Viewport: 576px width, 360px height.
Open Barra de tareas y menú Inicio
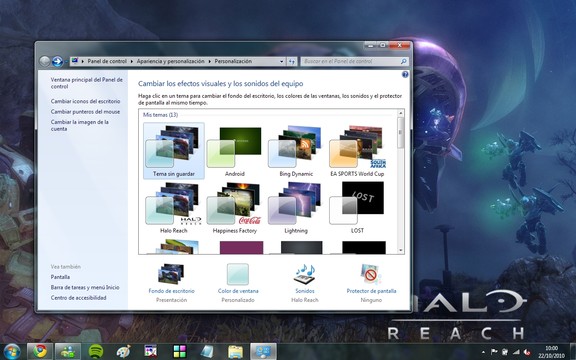pos(85,287)
